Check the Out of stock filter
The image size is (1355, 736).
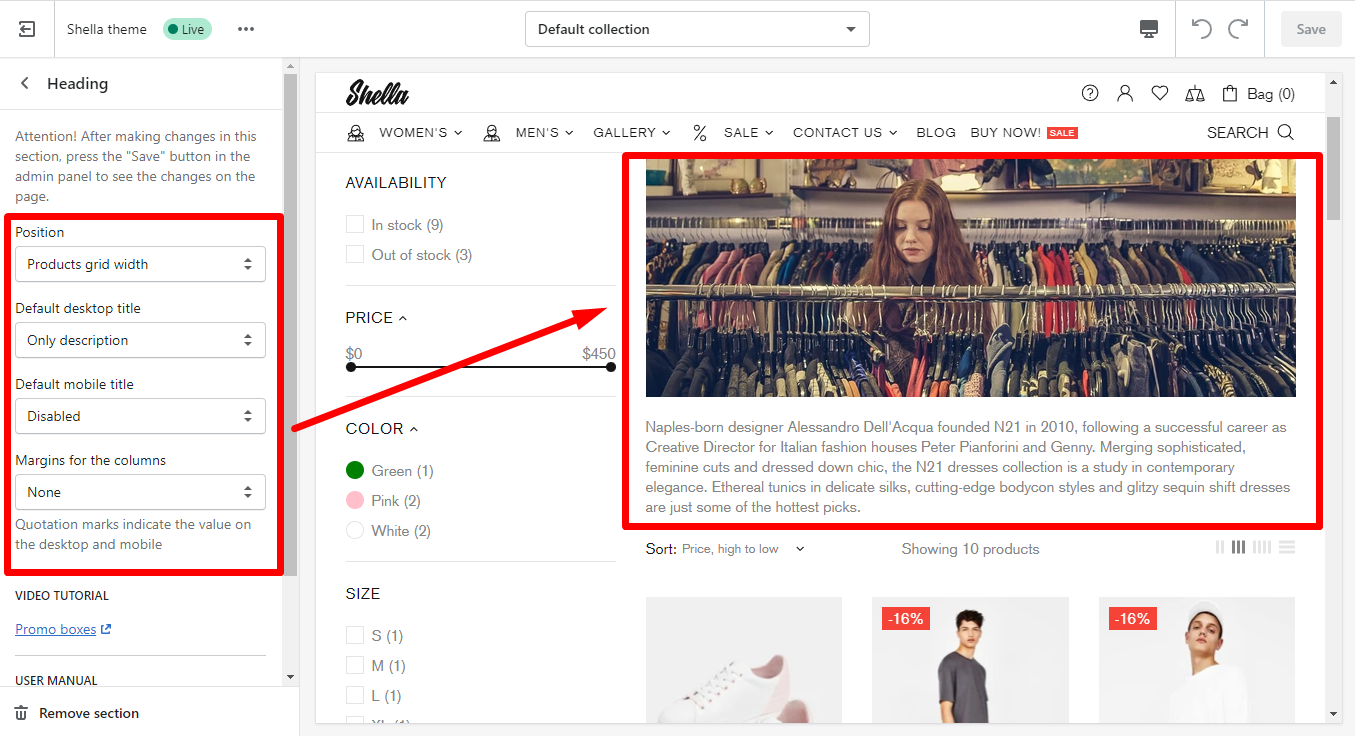pos(355,255)
